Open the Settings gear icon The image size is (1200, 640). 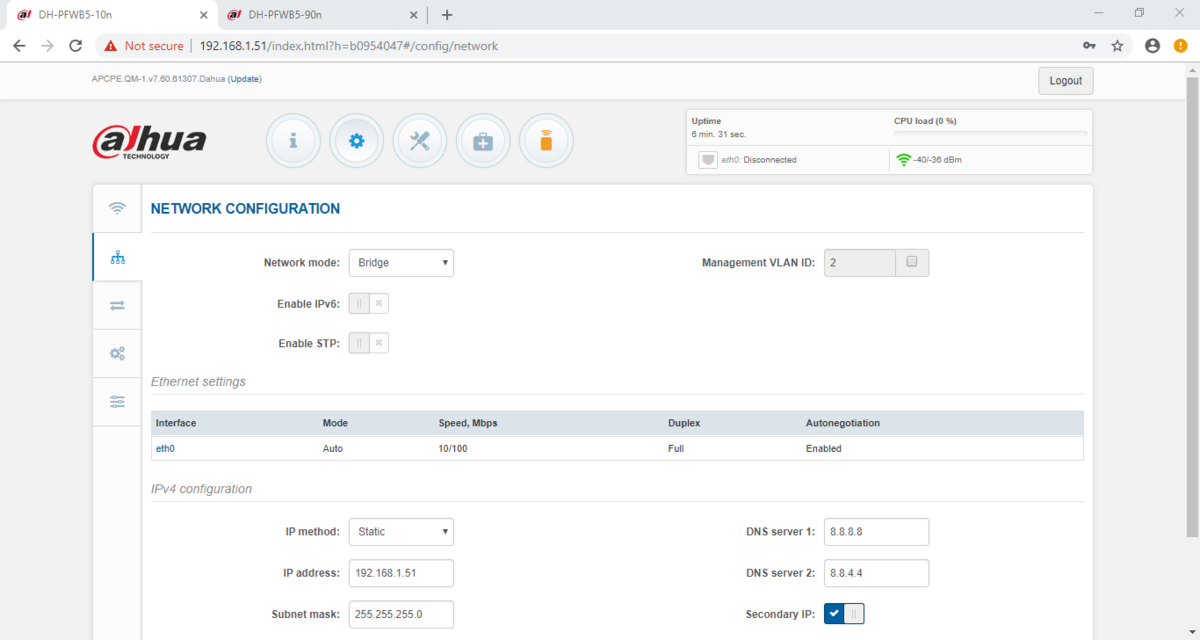[356, 141]
